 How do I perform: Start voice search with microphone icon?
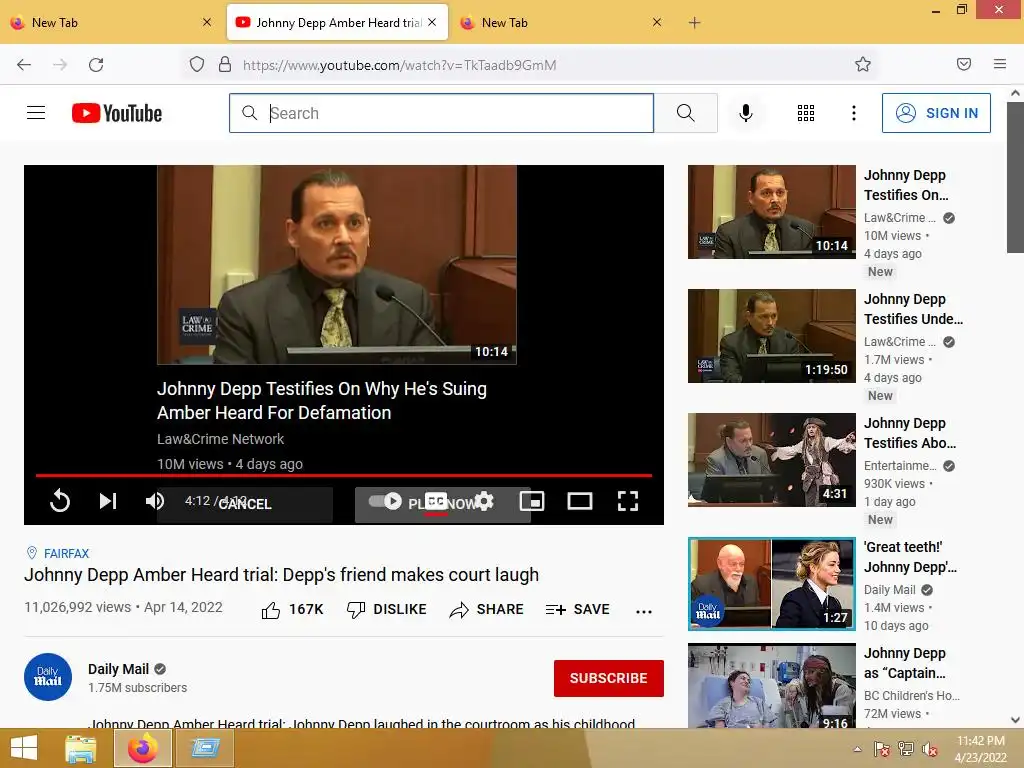pos(746,113)
